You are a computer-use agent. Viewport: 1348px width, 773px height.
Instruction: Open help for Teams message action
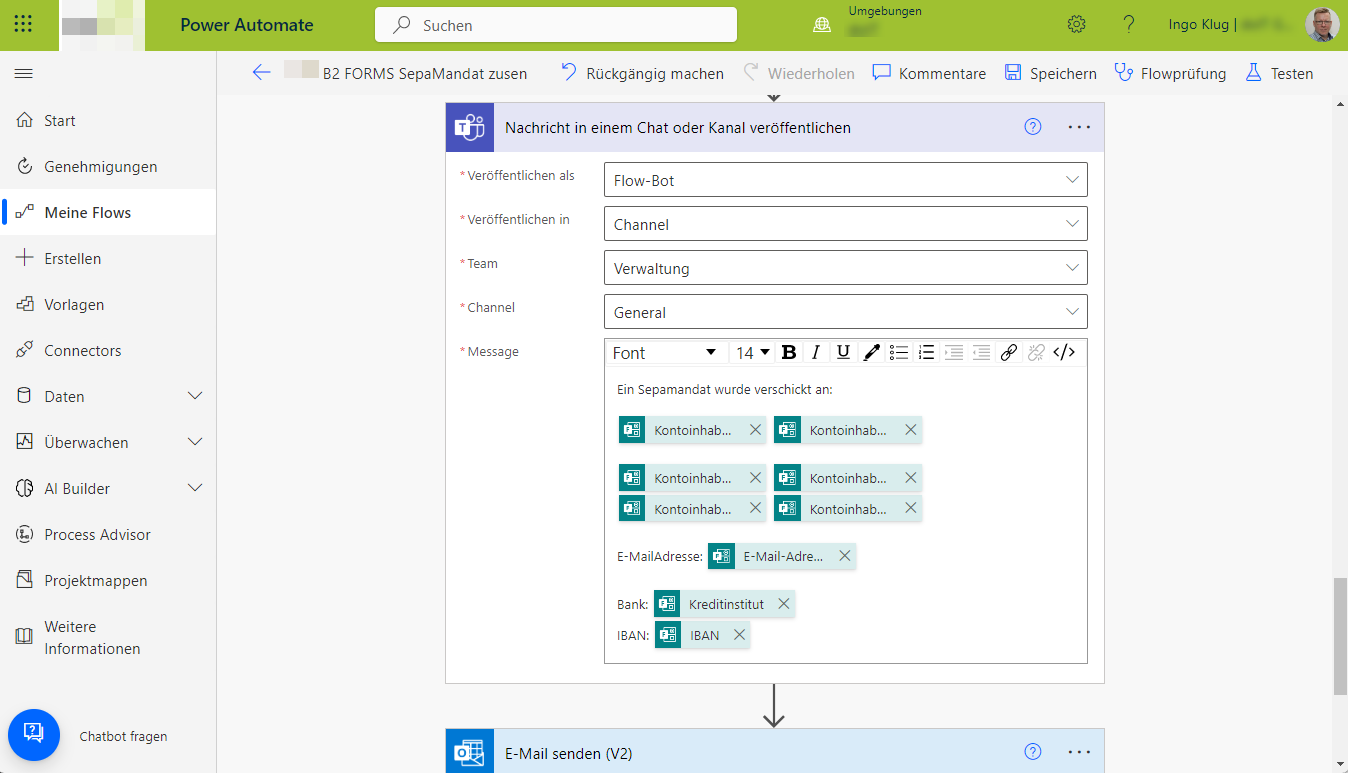pos(1033,127)
